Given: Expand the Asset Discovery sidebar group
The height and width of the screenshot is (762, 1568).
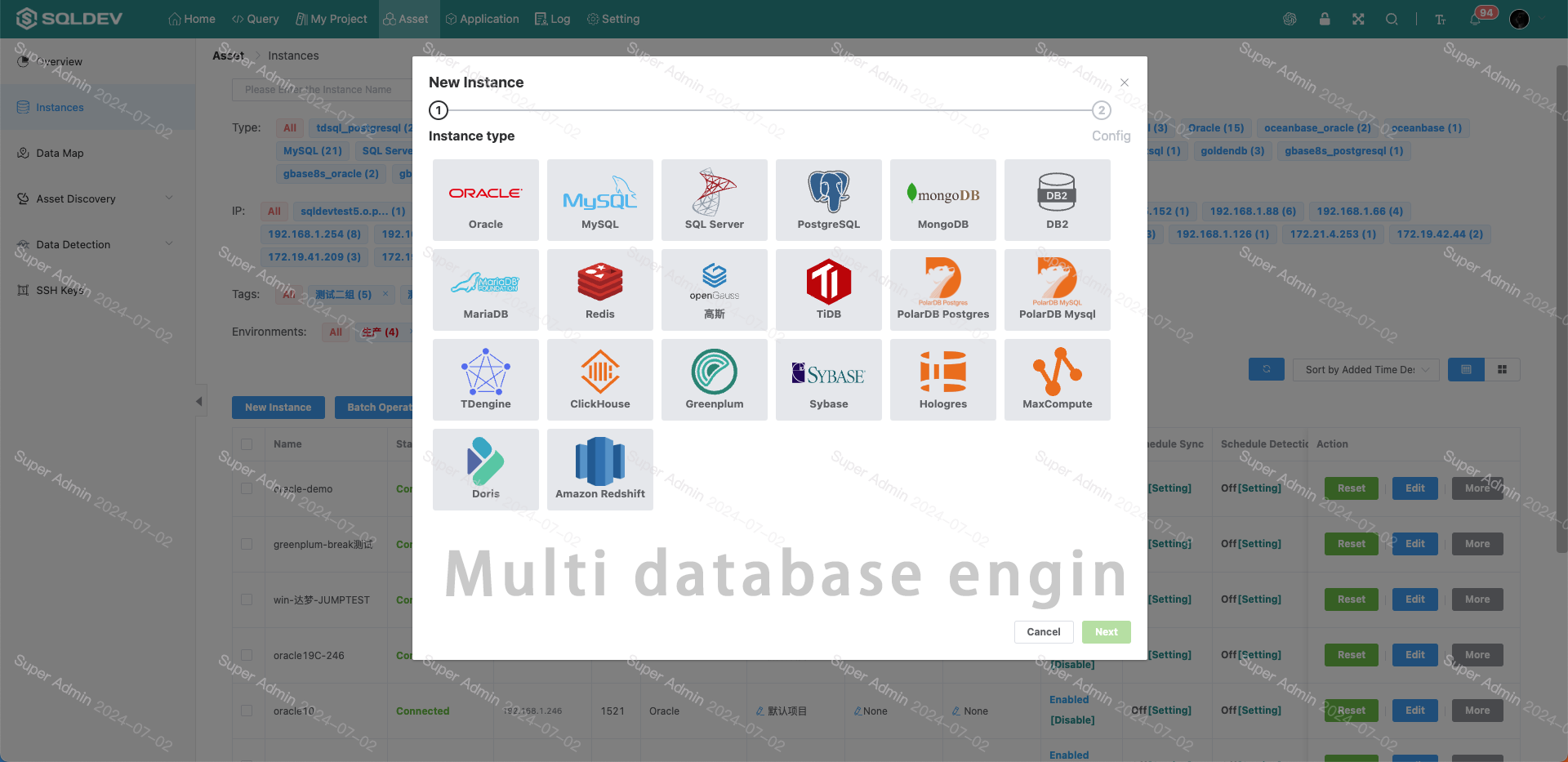Looking at the screenshot, I should (x=97, y=198).
